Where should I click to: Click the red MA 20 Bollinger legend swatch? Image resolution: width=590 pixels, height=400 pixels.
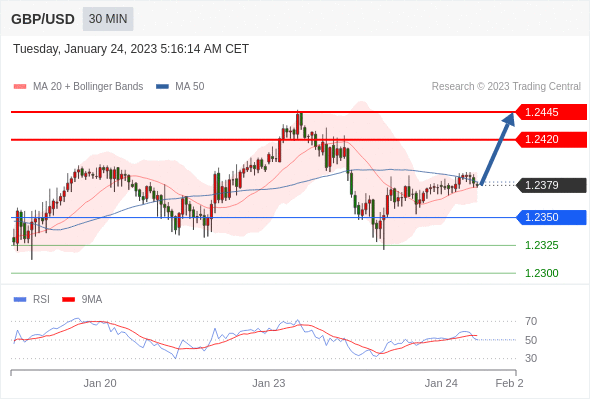pos(20,87)
